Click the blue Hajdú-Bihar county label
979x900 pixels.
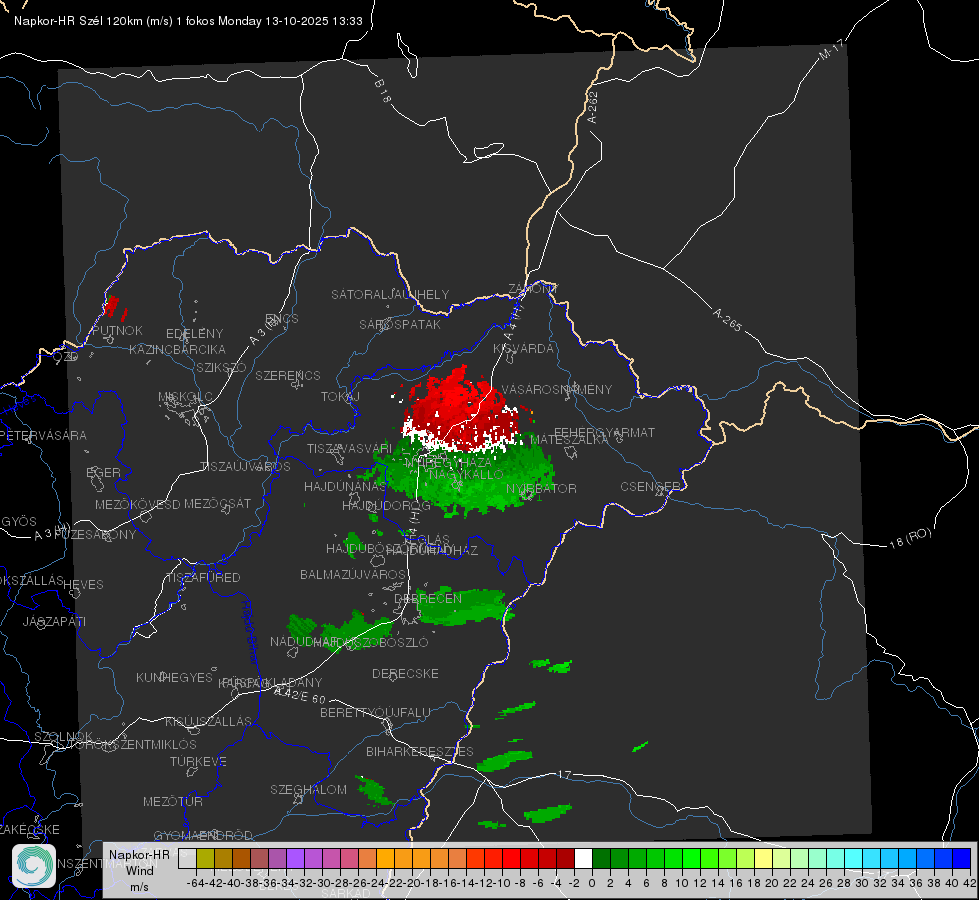[250, 632]
